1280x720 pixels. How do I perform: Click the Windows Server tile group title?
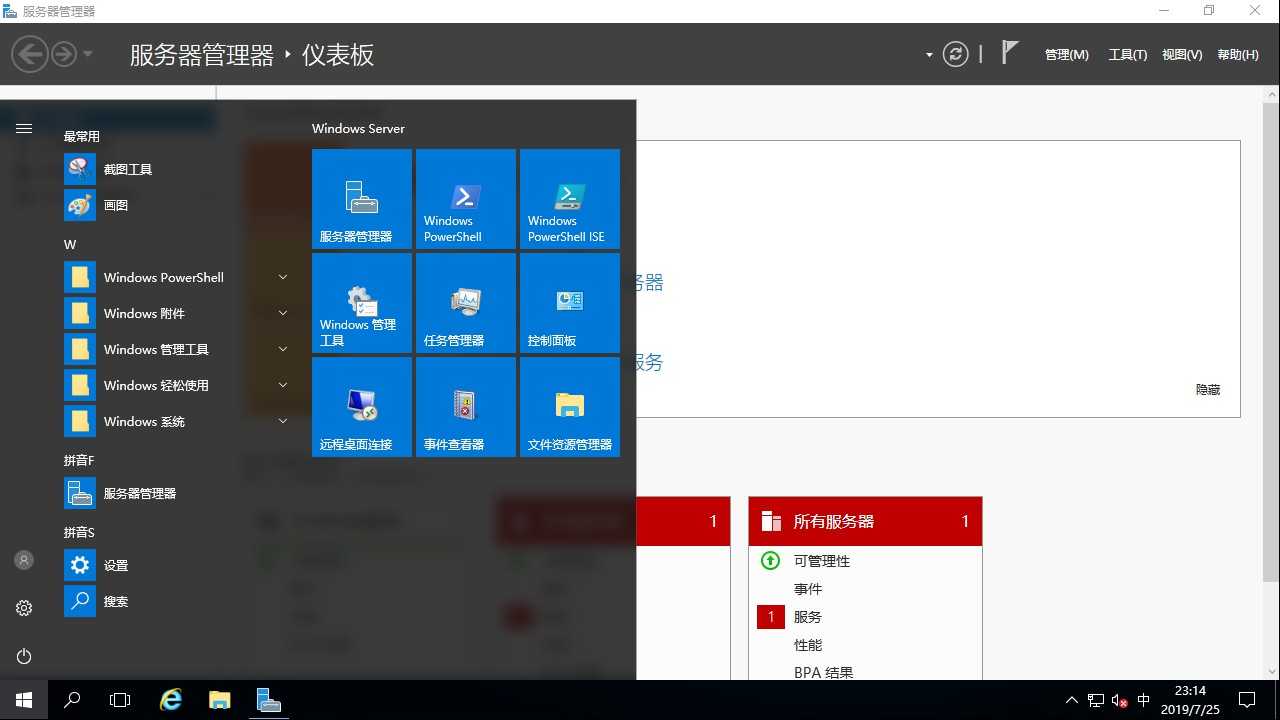[x=358, y=129]
